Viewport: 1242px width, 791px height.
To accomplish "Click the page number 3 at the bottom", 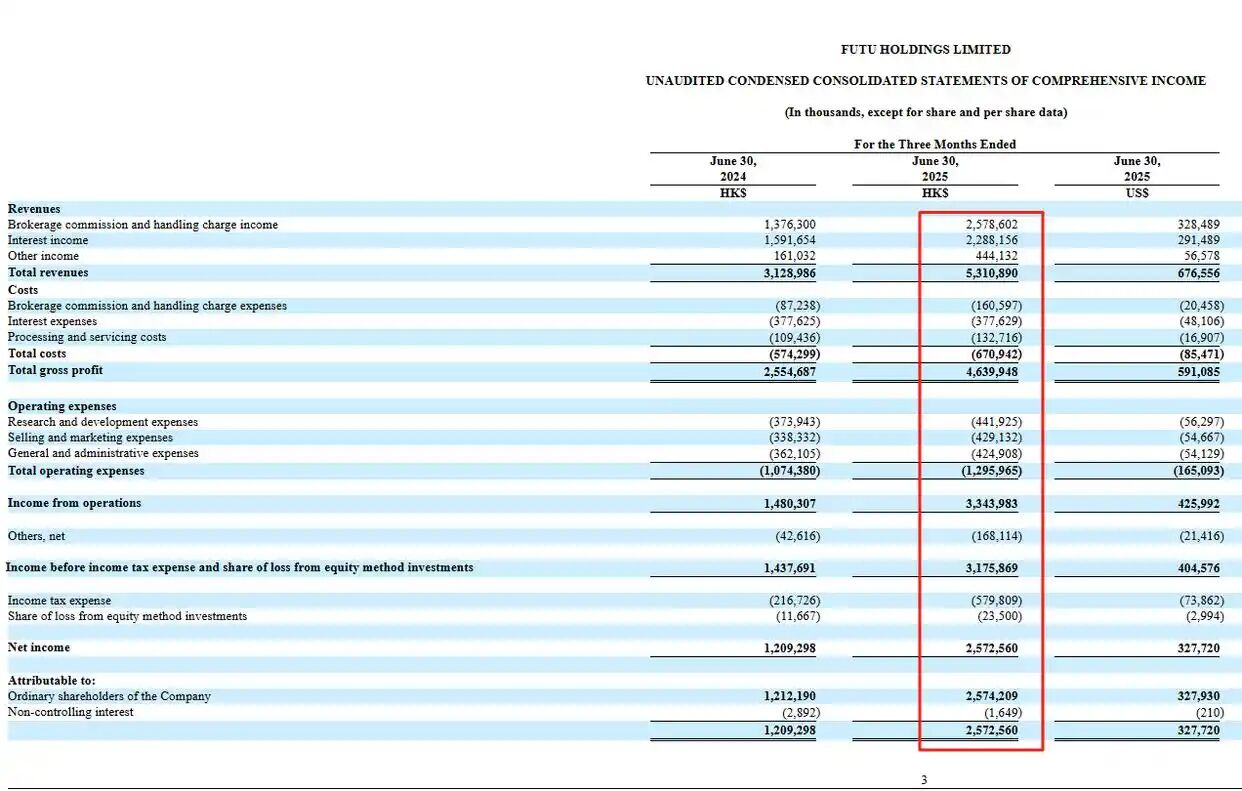I will coord(923,780).
